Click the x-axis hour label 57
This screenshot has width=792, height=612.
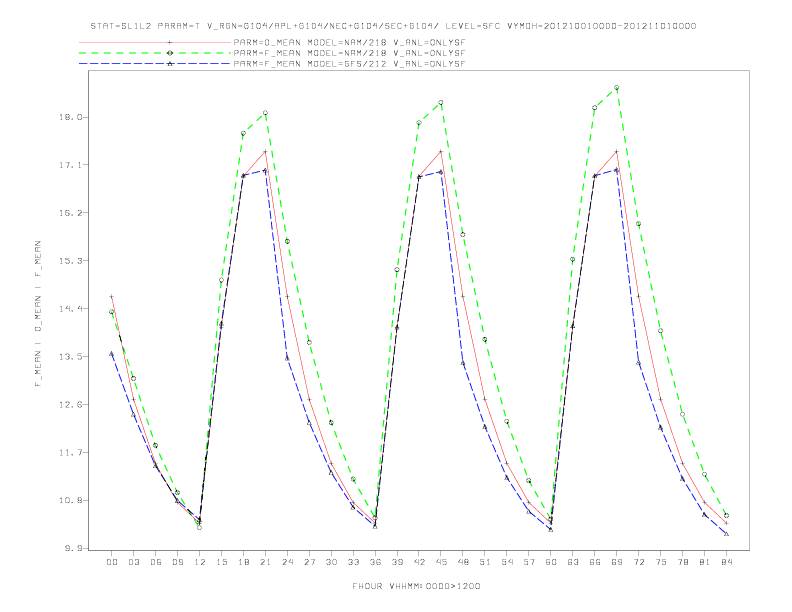coord(529,562)
